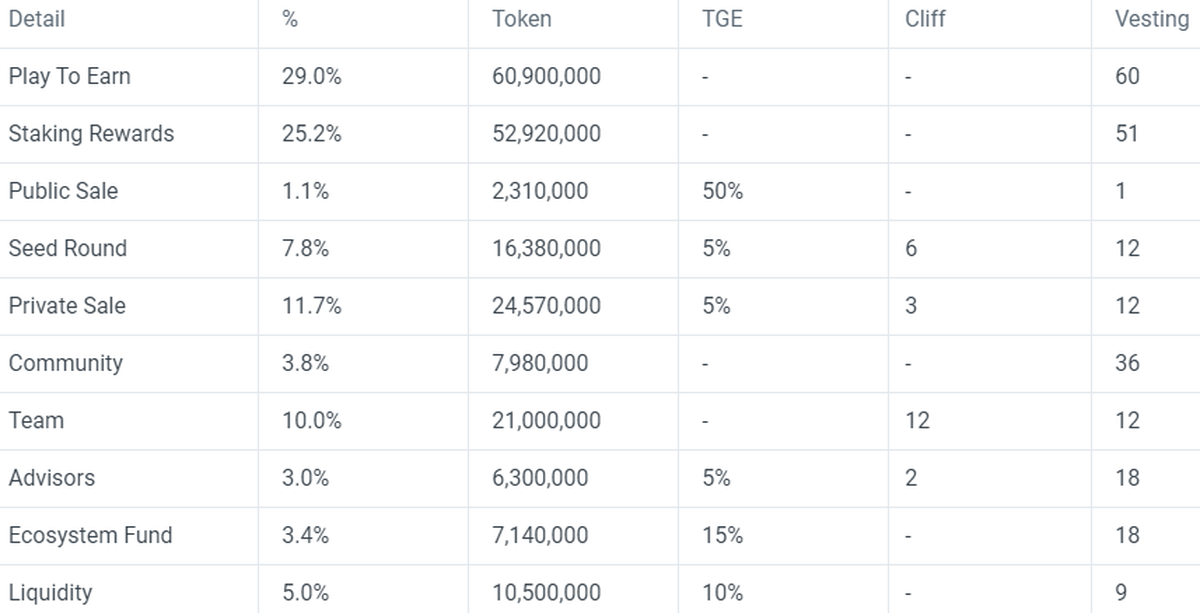Click the Seed Round row label
Viewport: 1200px width, 613px height.
click(68, 248)
